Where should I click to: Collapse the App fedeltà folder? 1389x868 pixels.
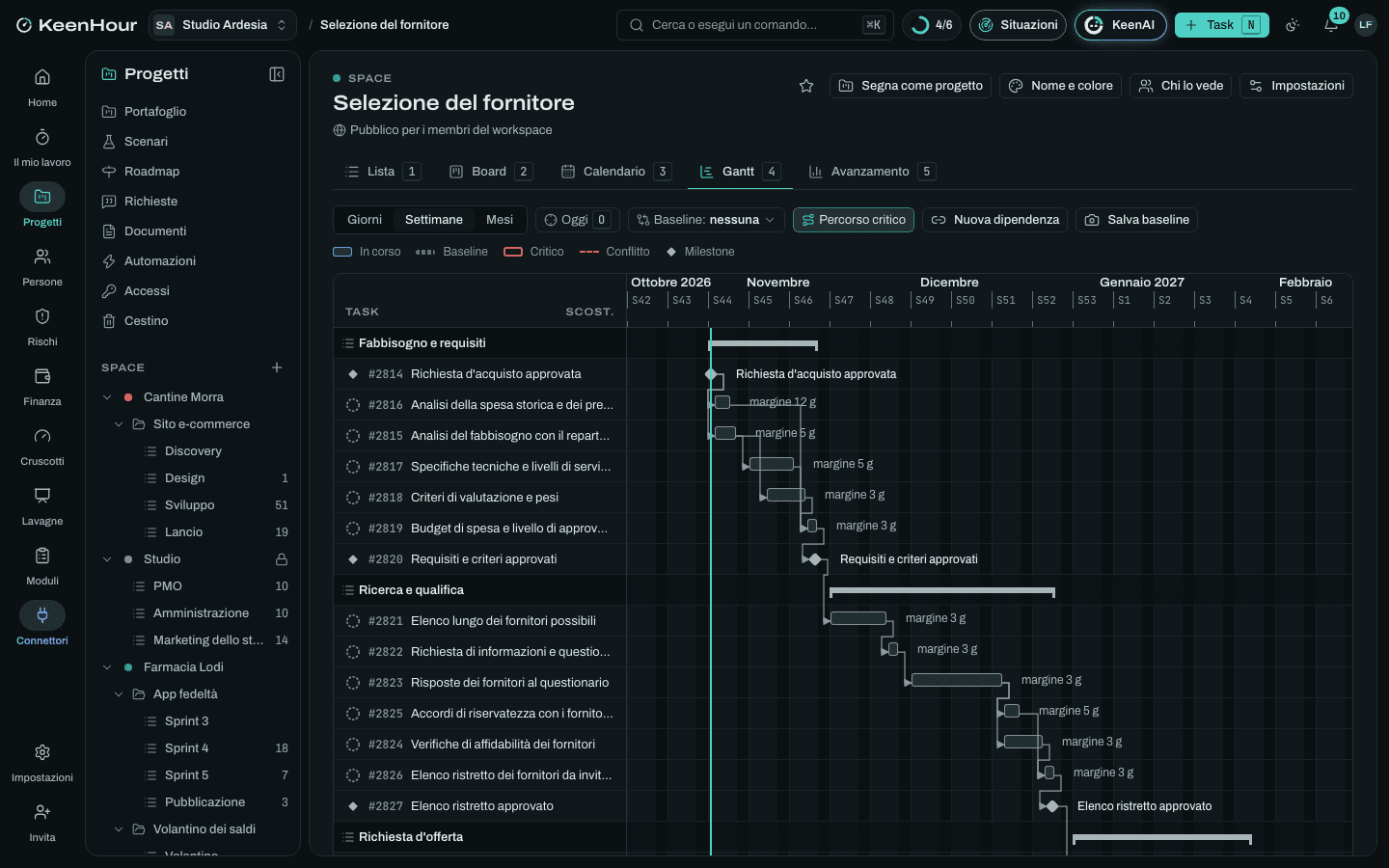pos(119,694)
